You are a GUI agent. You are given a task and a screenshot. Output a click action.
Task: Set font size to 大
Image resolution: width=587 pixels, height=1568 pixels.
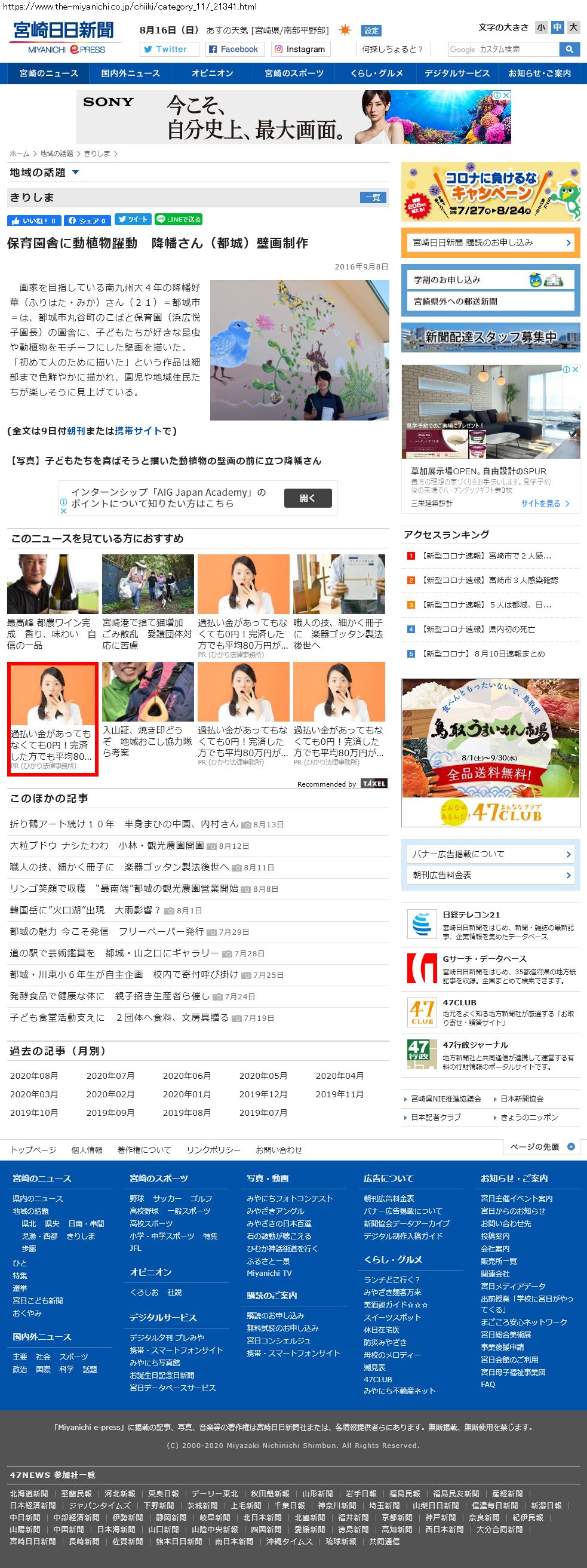pyautogui.click(x=573, y=27)
